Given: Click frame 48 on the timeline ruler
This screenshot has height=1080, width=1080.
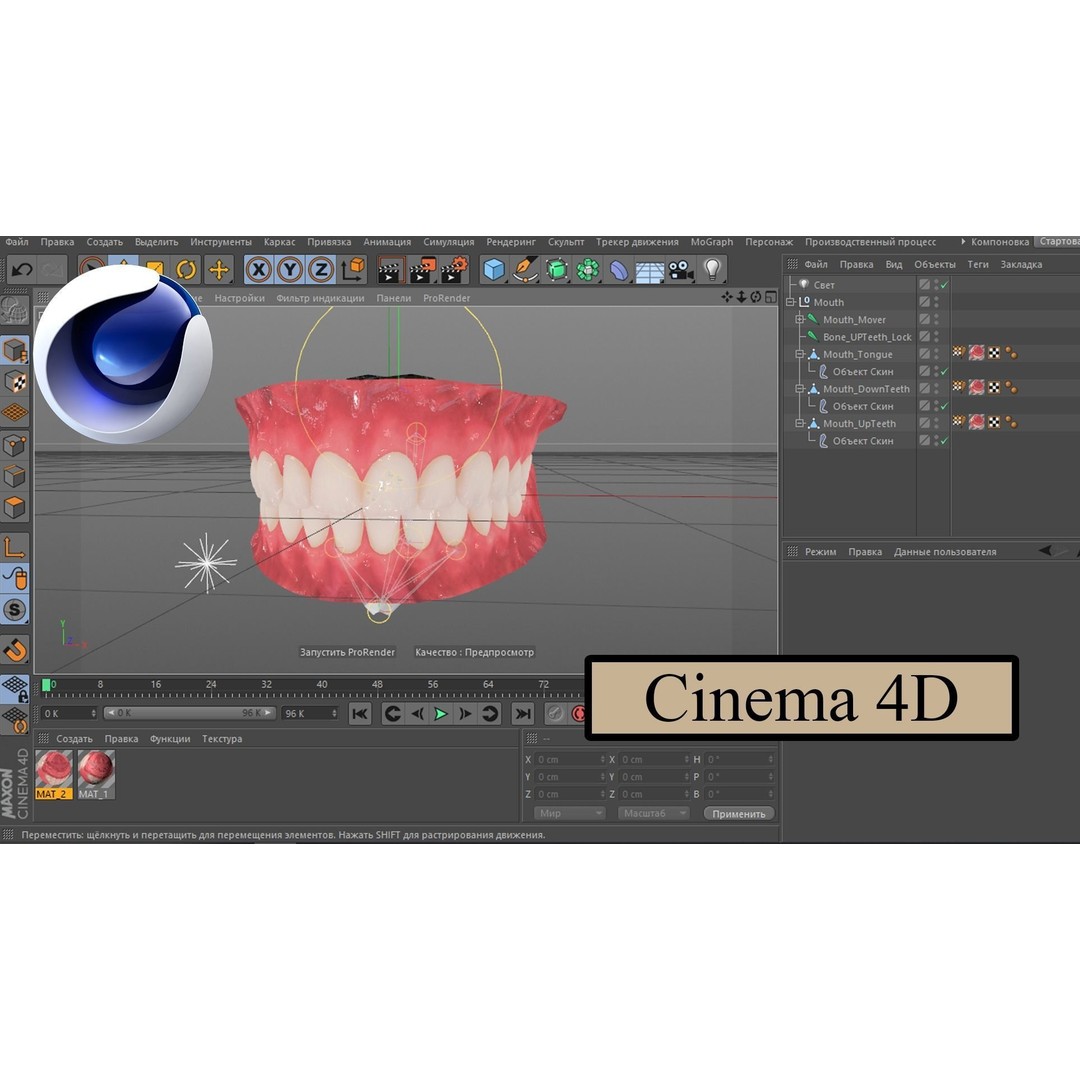Looking at the screenshot, I should [x=377, y=685].
